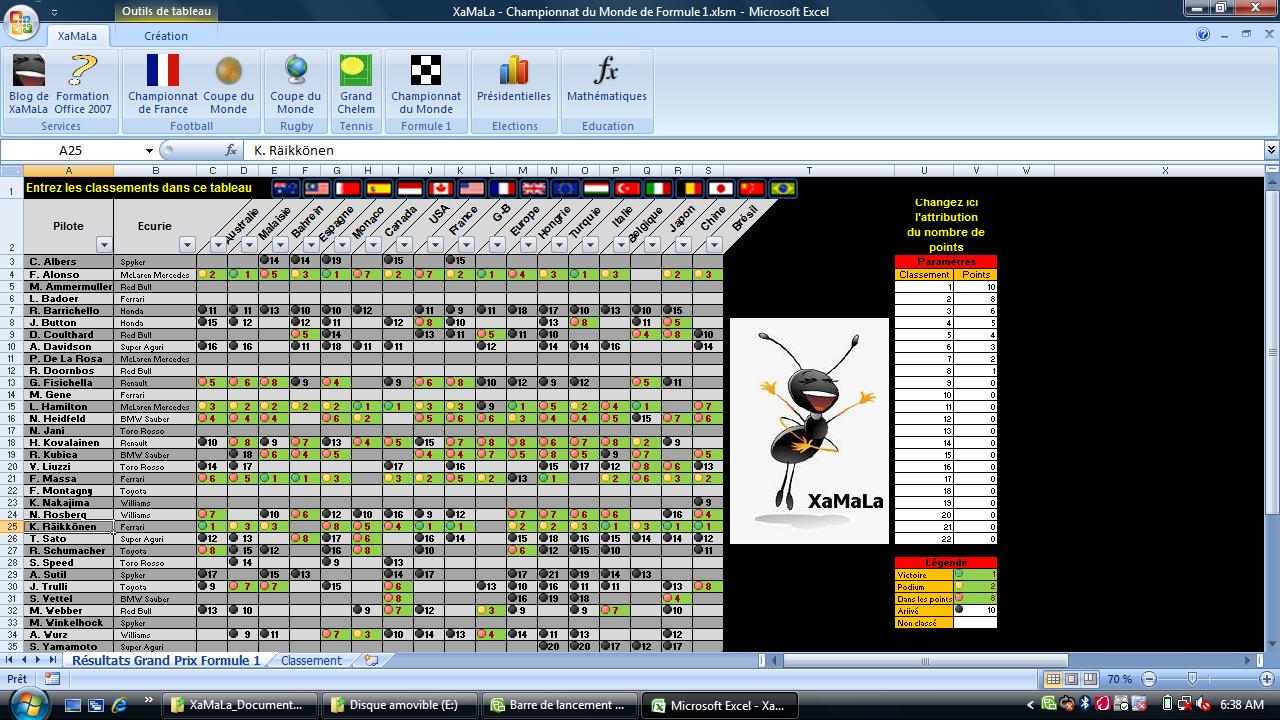This screenshot has width=1280, height=720.
Task: Click the Insert Worksheet tab icon
Action: point(371,660)
